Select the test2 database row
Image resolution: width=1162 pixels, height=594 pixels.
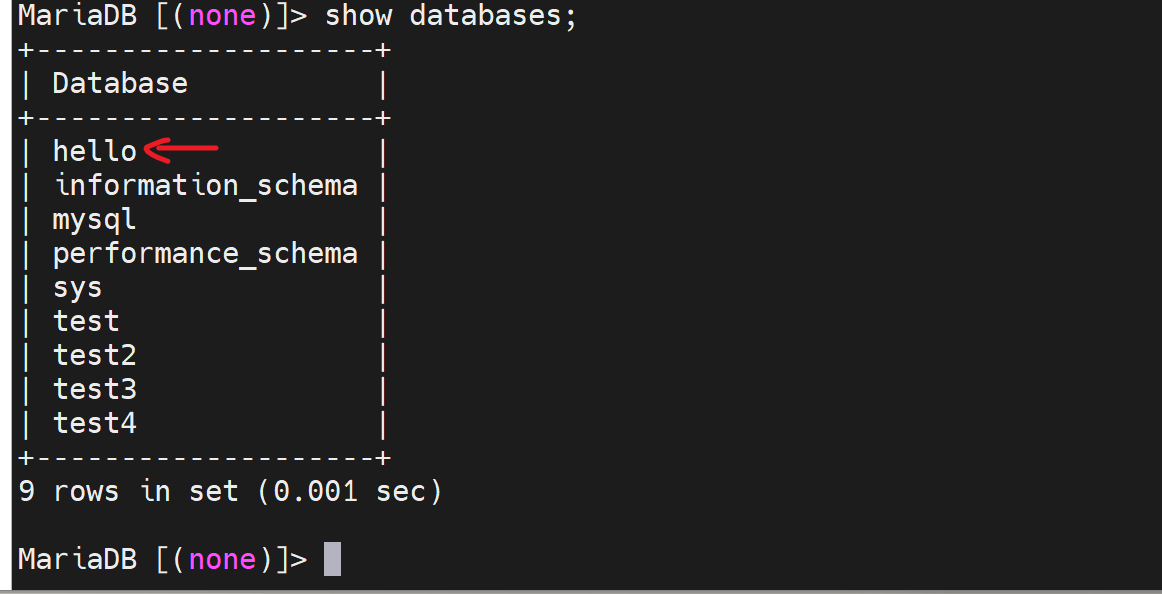tap(94, 355)
